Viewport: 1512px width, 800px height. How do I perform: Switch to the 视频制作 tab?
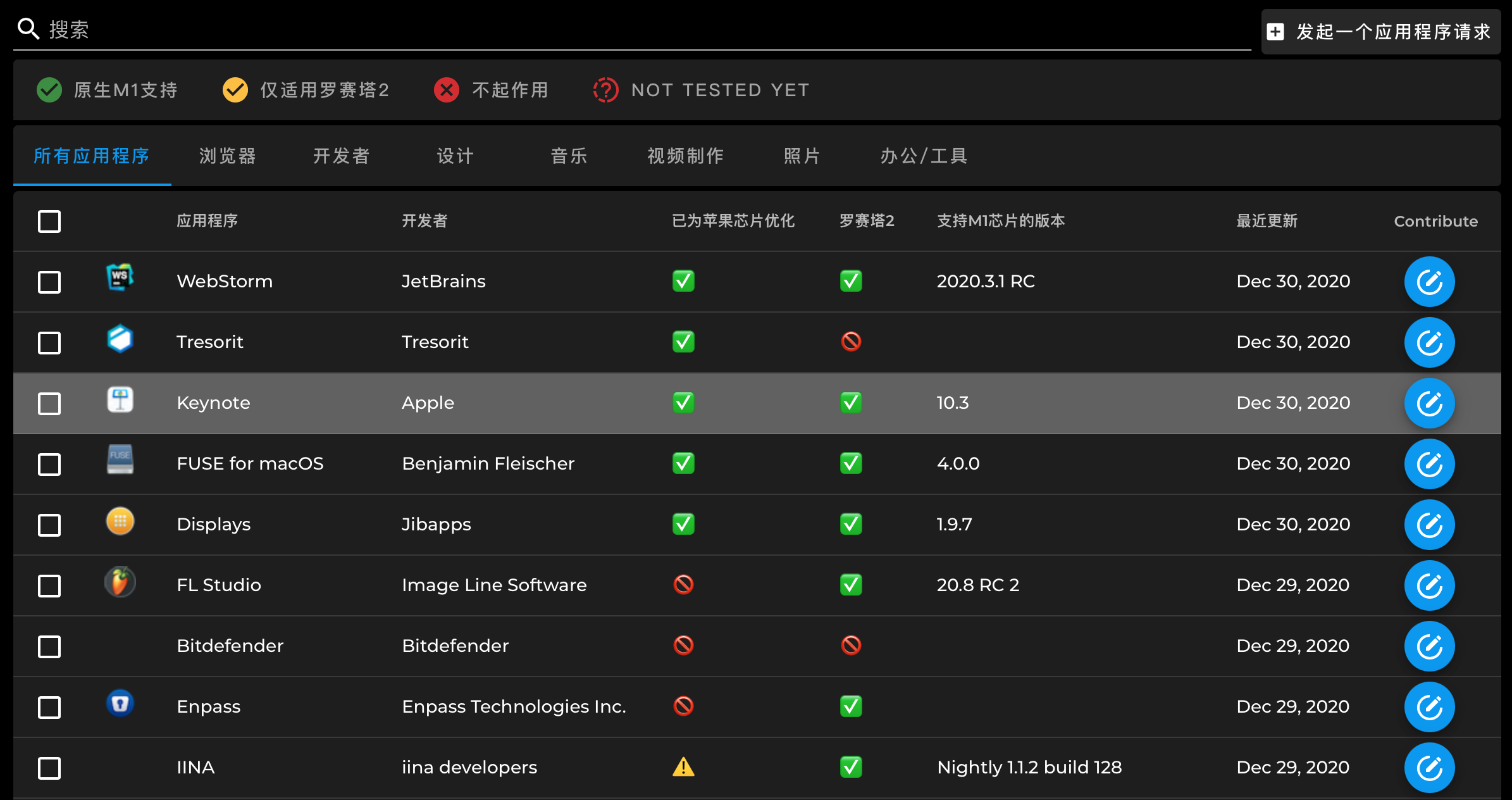(x=686, y=156)
